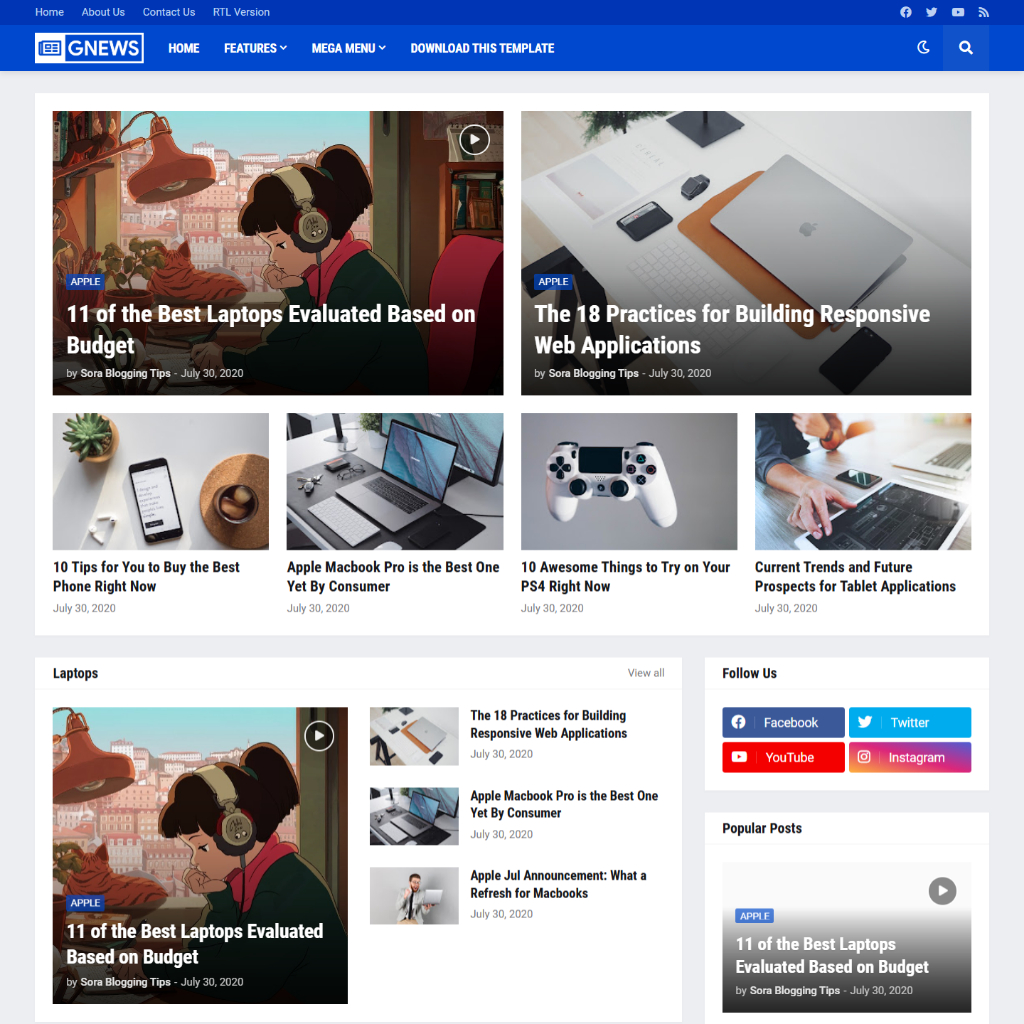Expand the Features dropdown menu
This screenshot has height=1024, width=1024.
pos(255,48)
